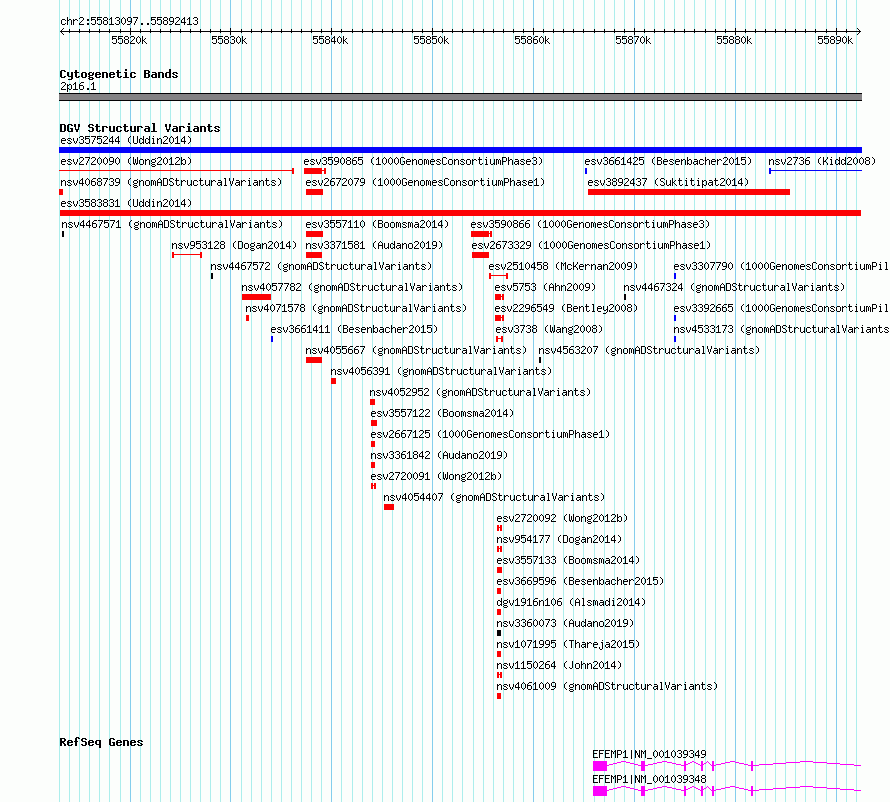Screen dimensions: 890x802
Task: Click the magenta EFEMP1 NM_001039349 gene glyph
Action: [727, 766]
